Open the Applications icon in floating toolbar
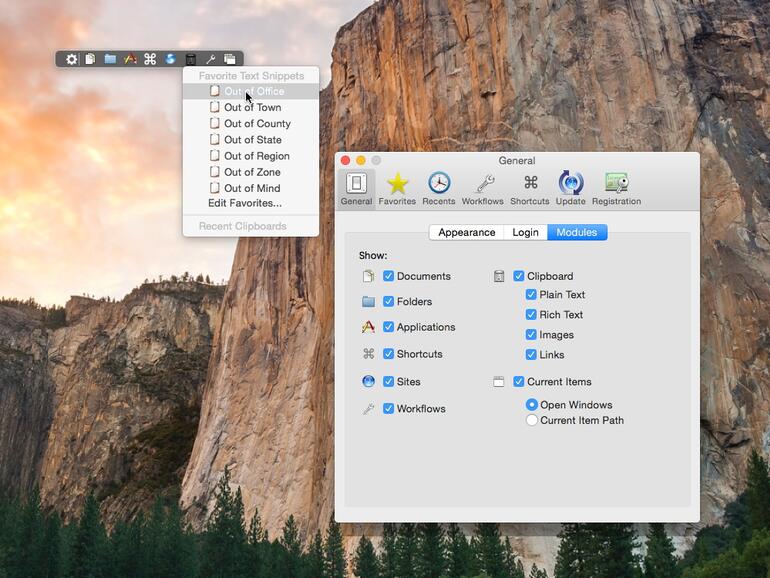The width and height of the screenshot is (770, 578). (130, 59)
